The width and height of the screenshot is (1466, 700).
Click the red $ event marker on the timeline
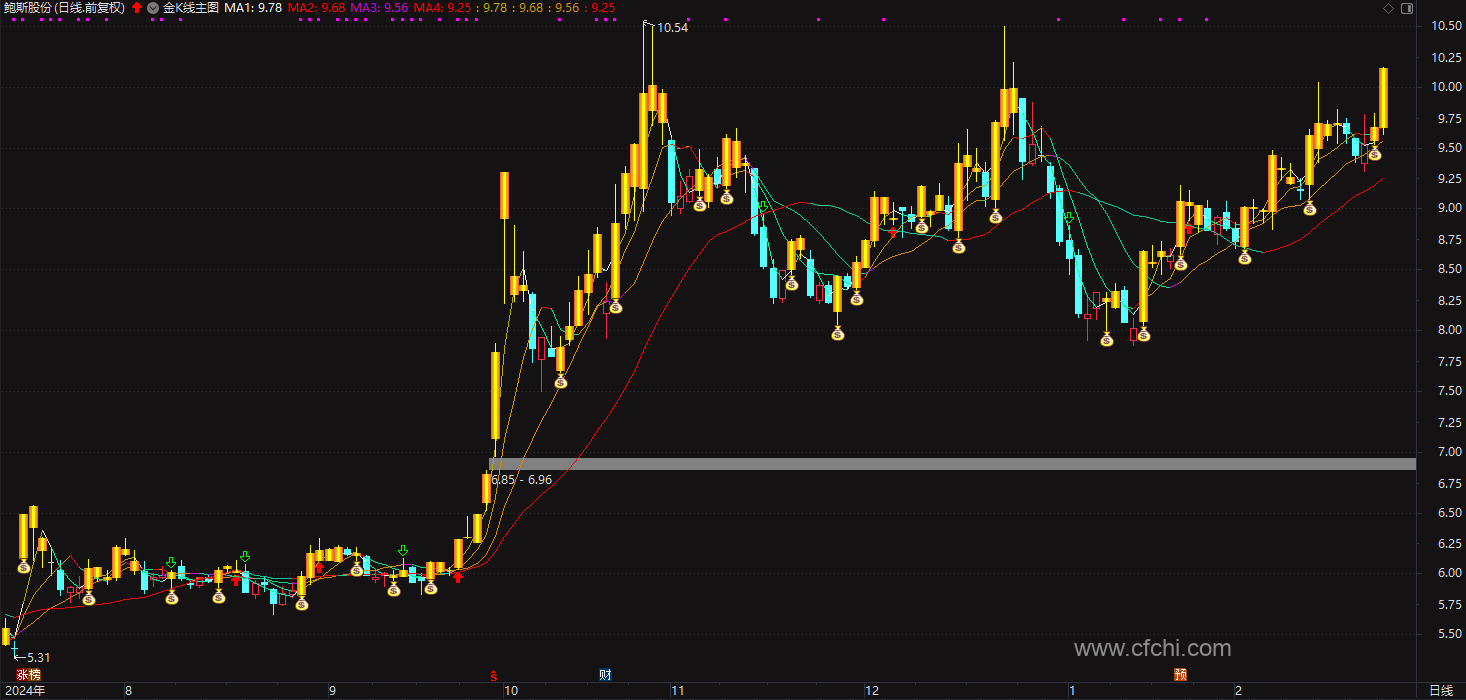coord(493,675)
